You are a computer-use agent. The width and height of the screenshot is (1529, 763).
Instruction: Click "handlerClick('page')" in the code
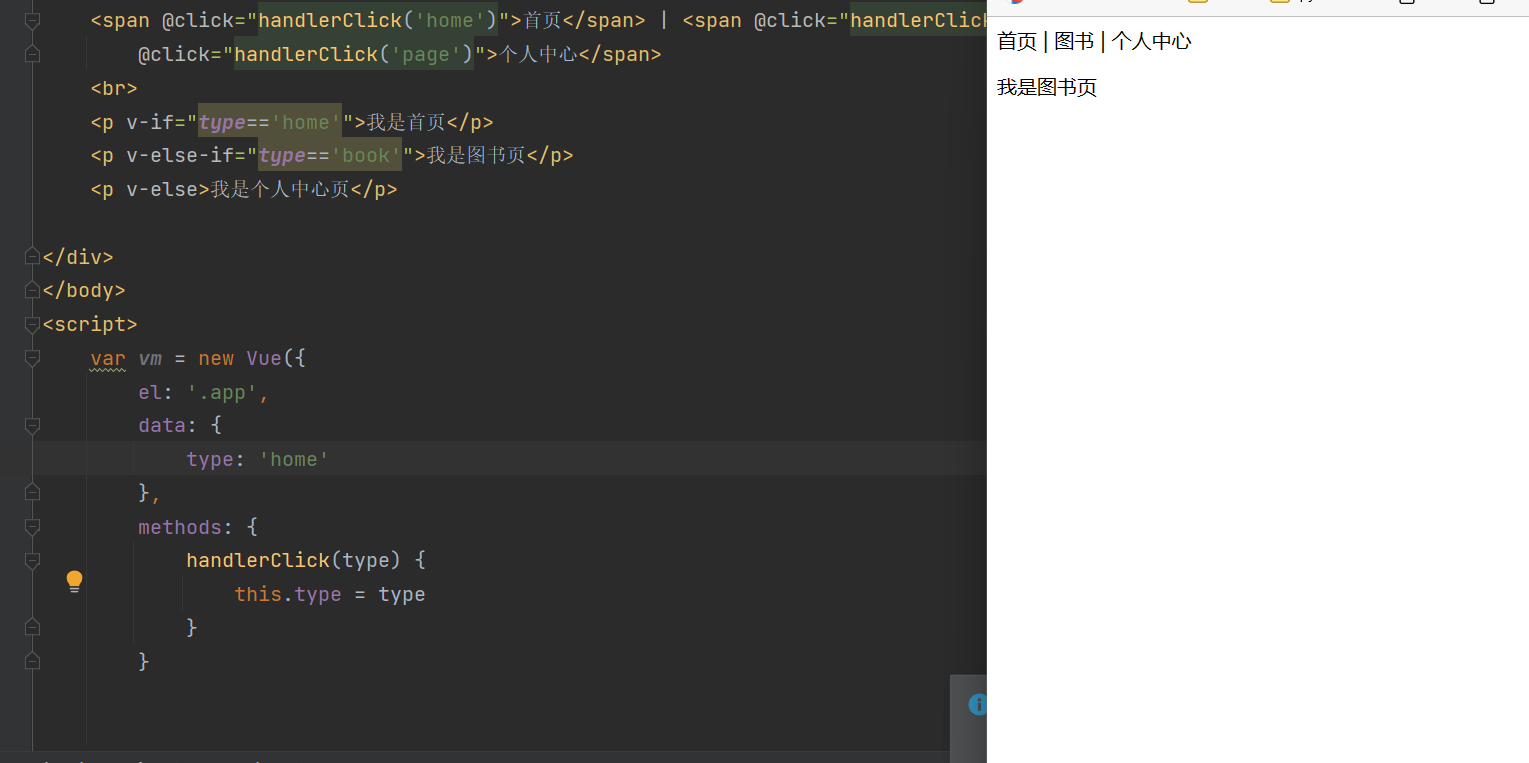point(354,54)
